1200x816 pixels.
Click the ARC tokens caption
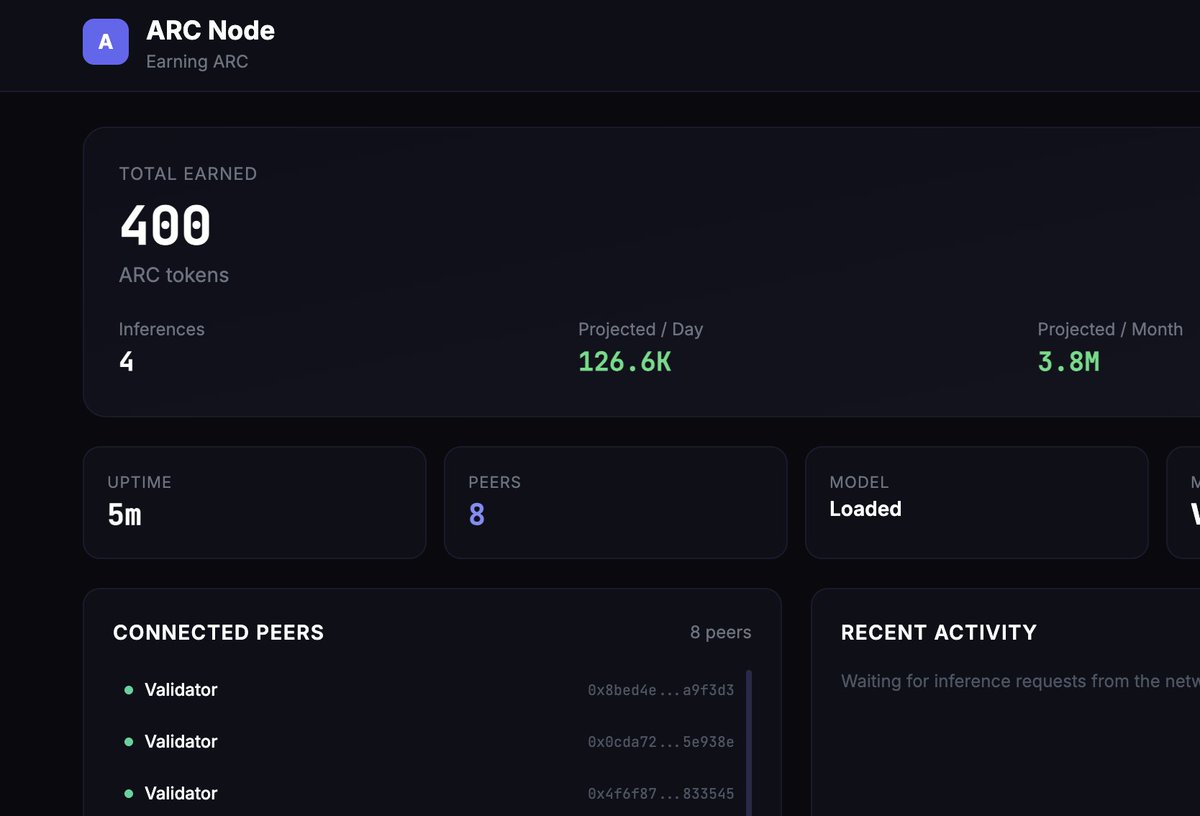[174, 275]
